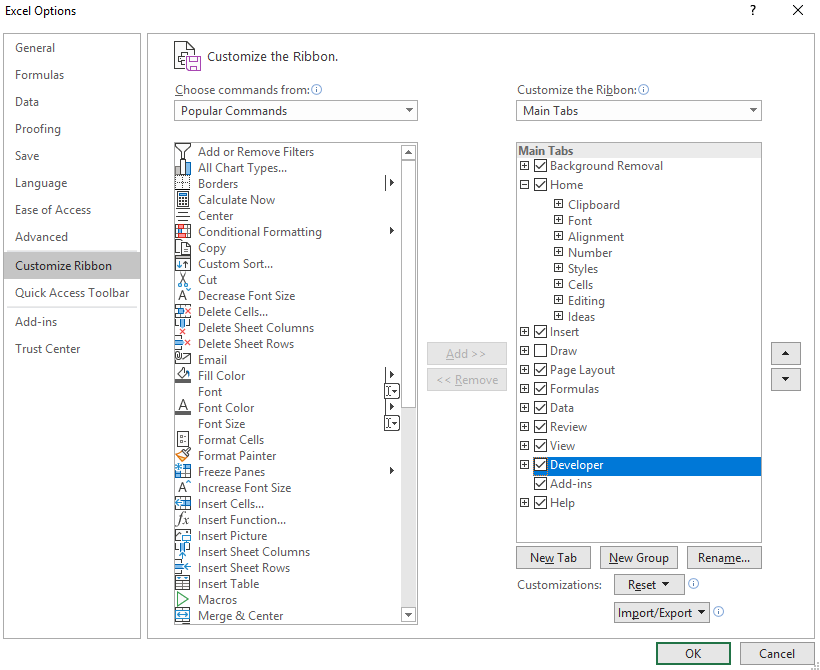Image resolution: width=820 pixels, height=670 pixels.
Task: Open the Import/Export dropdown button
Action: coord(662,612)
